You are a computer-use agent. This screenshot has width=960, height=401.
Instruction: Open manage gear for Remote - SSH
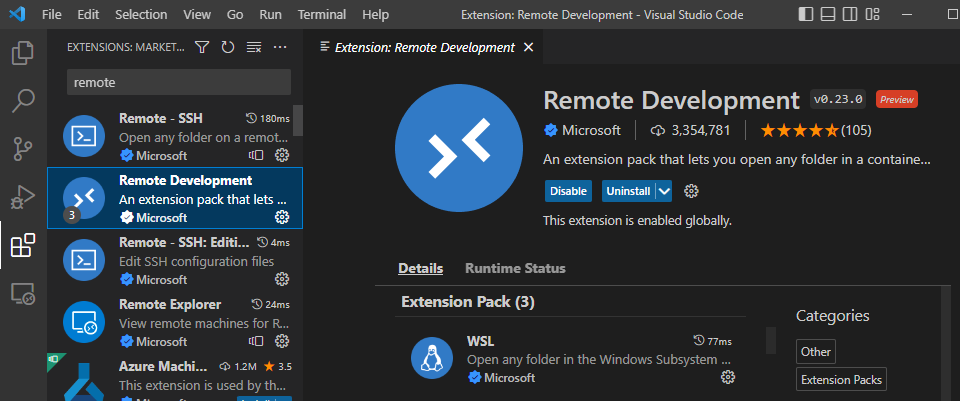pos(282,155)
